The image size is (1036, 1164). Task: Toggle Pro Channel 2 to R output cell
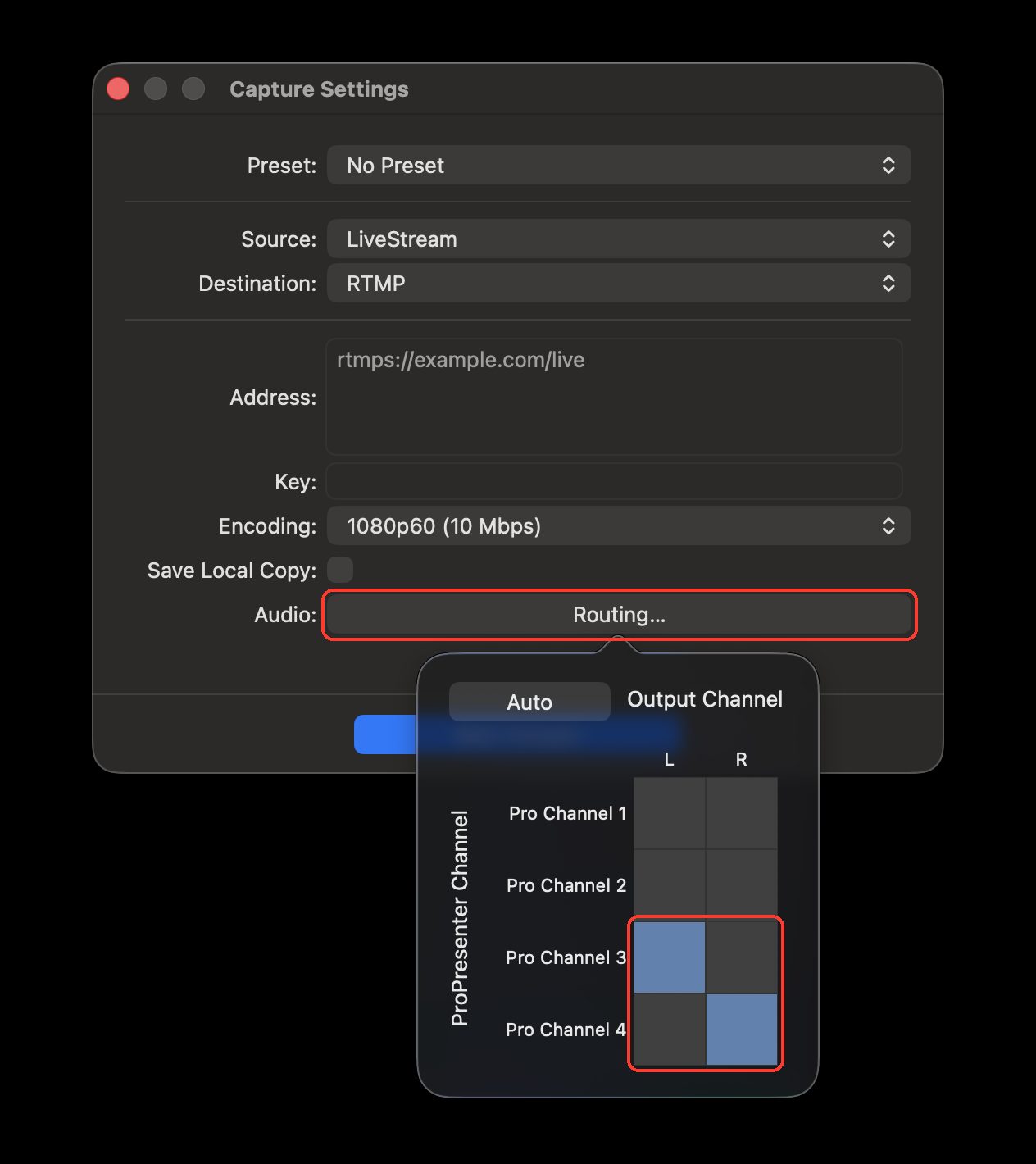click(x=742, y=885)
